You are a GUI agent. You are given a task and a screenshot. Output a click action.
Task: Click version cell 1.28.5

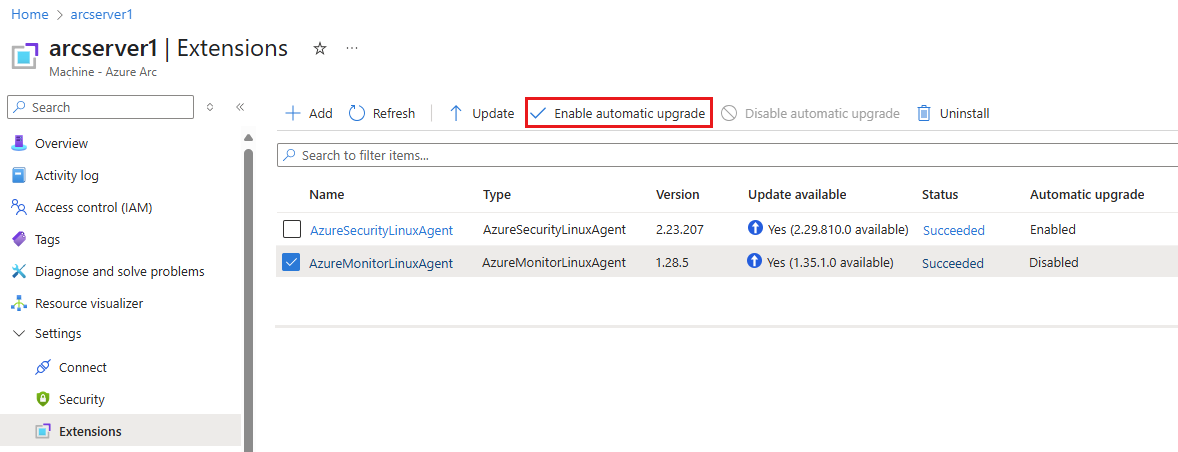pos(672,263)
